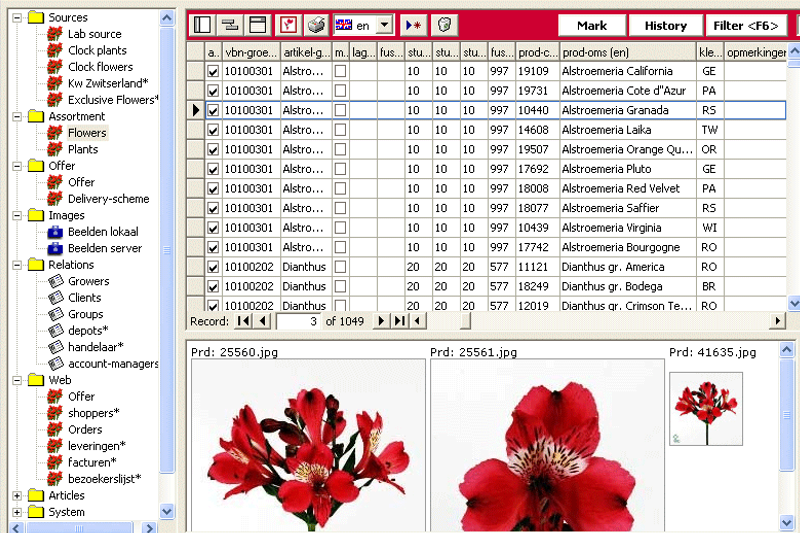Viewport: 800px width, 533px height.
Task: Select the 41635.jpg small flower thumbnail
Action: [706, 408]
